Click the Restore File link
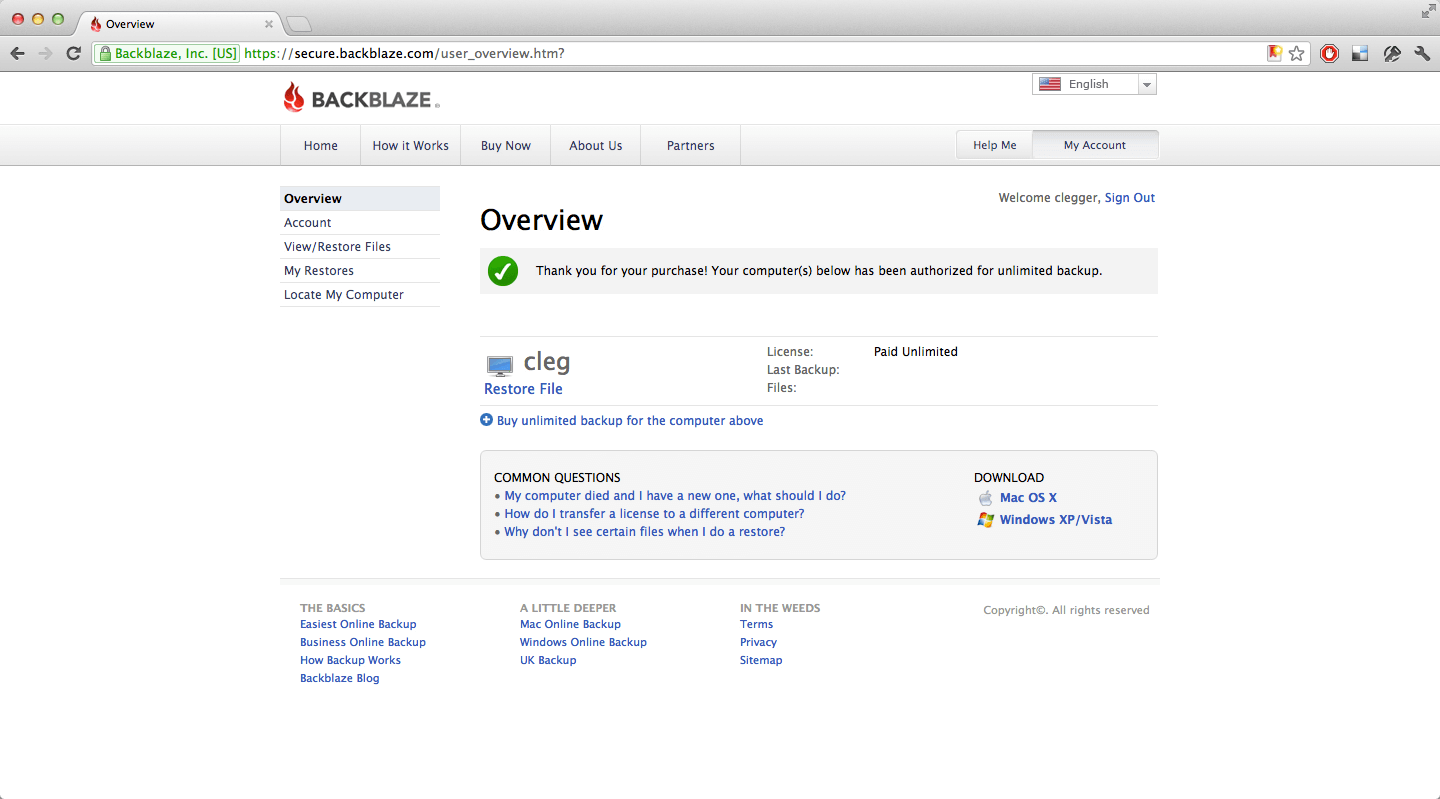Image resolution: width=1440 pixels, height=799 pixels. pos(523,389)
